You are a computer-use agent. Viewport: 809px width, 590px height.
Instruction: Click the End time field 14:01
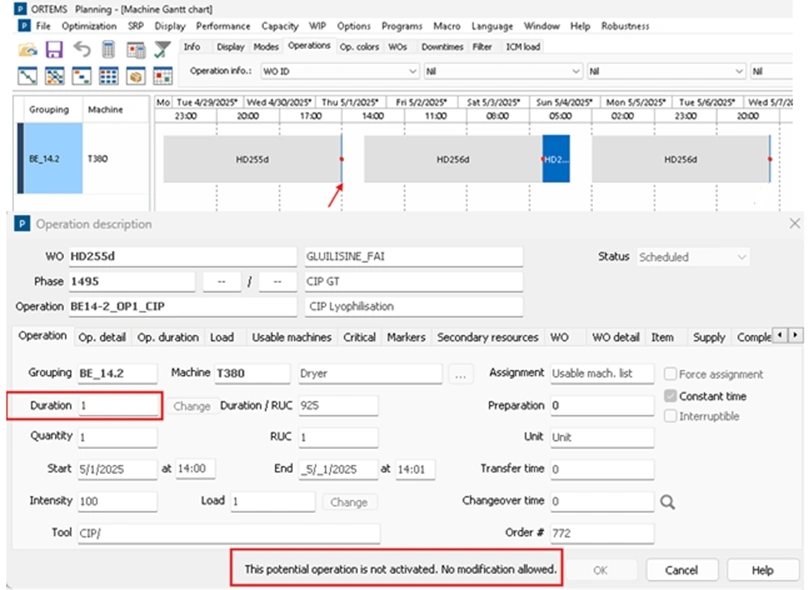415,469
